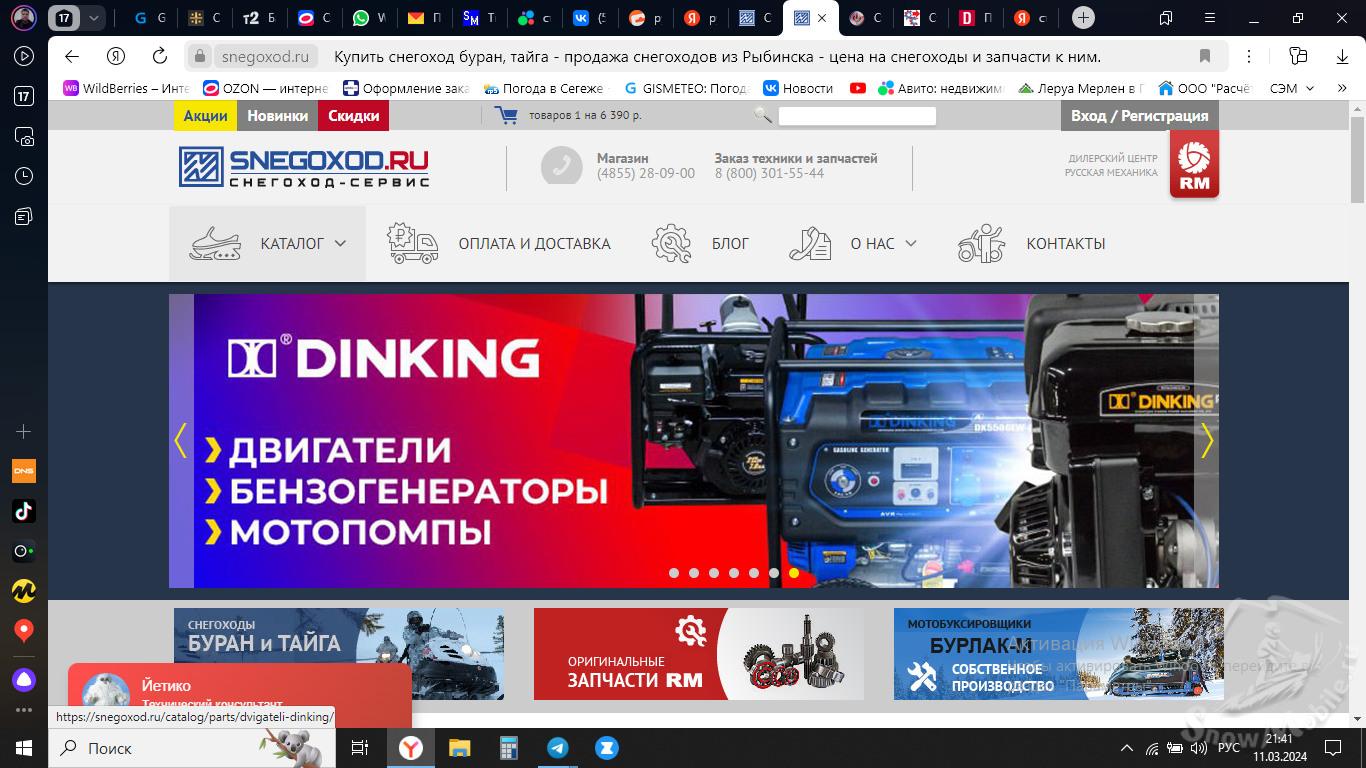Click Вход / Регистрация
The image size is (1366, 768).
point(1139,116)
